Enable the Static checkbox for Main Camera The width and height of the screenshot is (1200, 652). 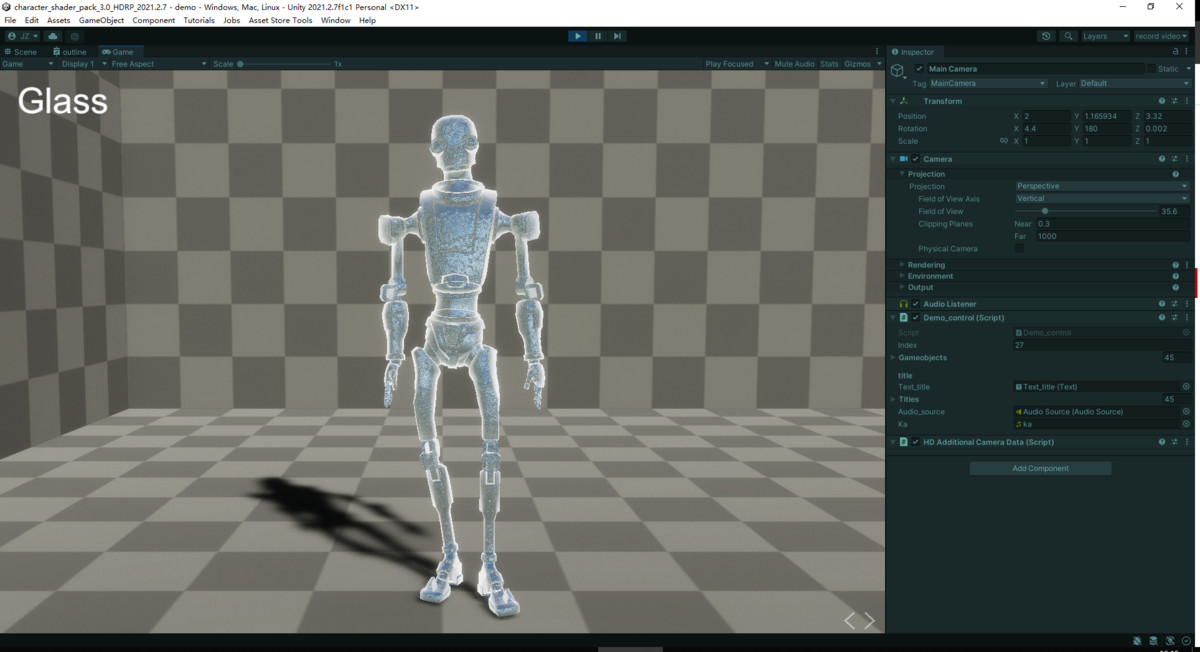(1153, 68)
